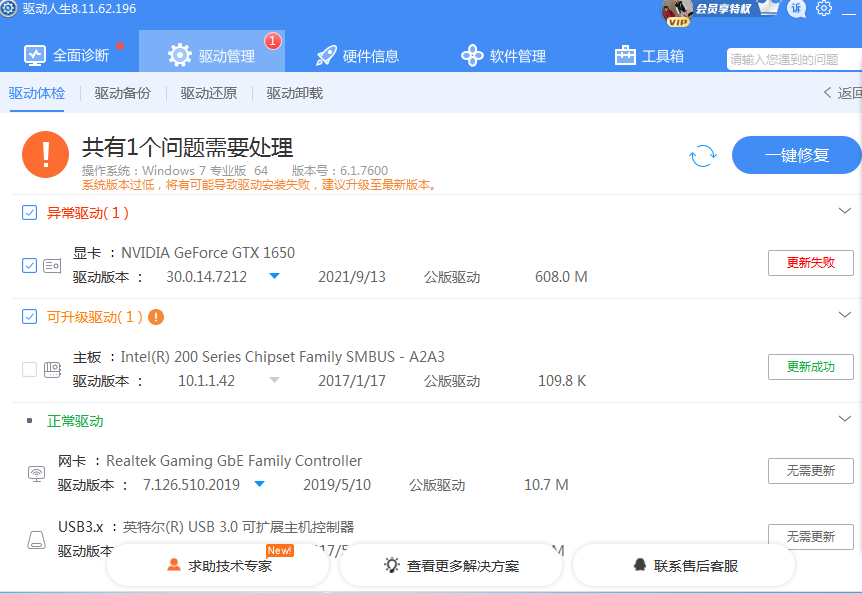Open the 硬件信息 tab
The width and height of the screenshot is (862, 593).
(357, 56)
